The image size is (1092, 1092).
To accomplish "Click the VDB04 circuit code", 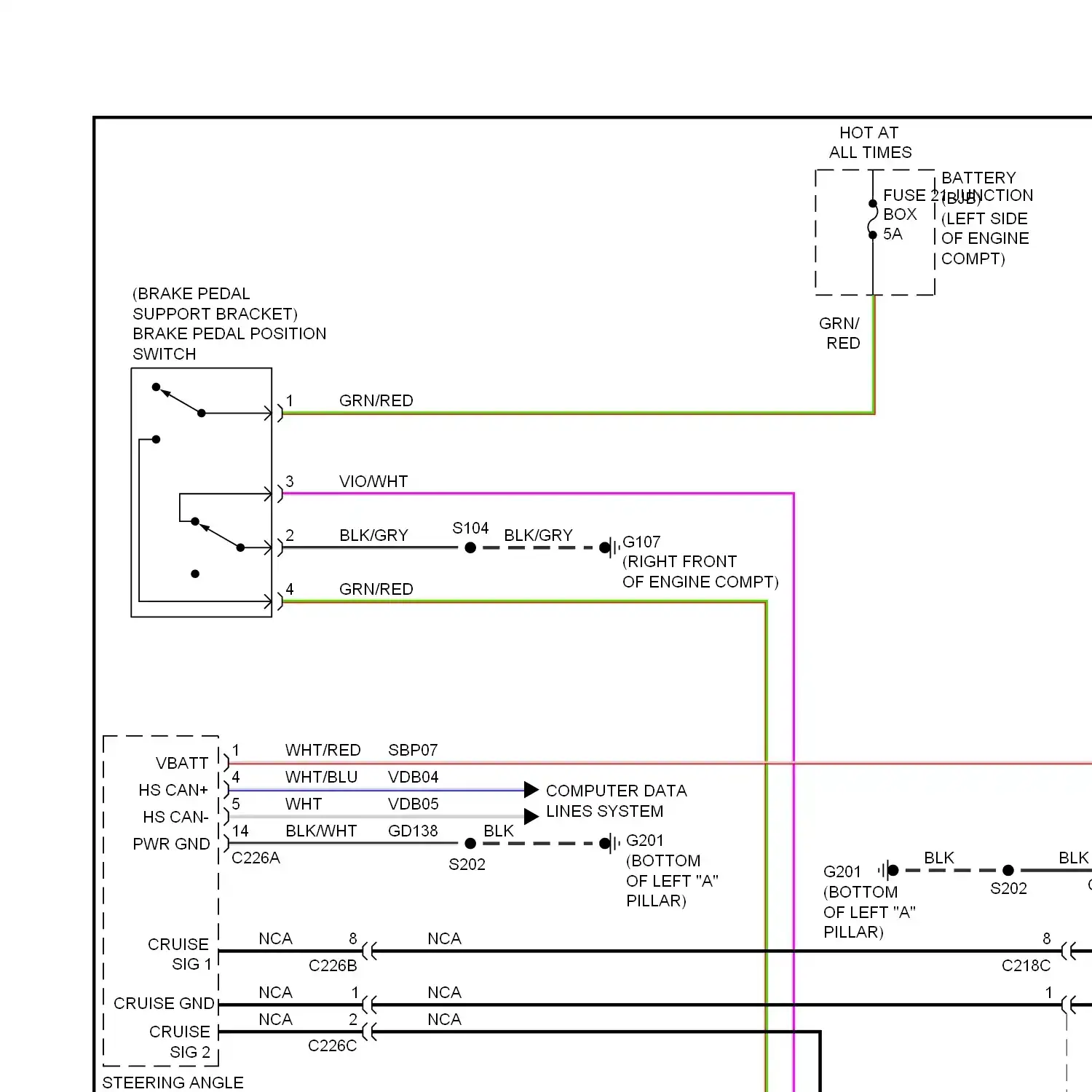I will pos(413,777).
